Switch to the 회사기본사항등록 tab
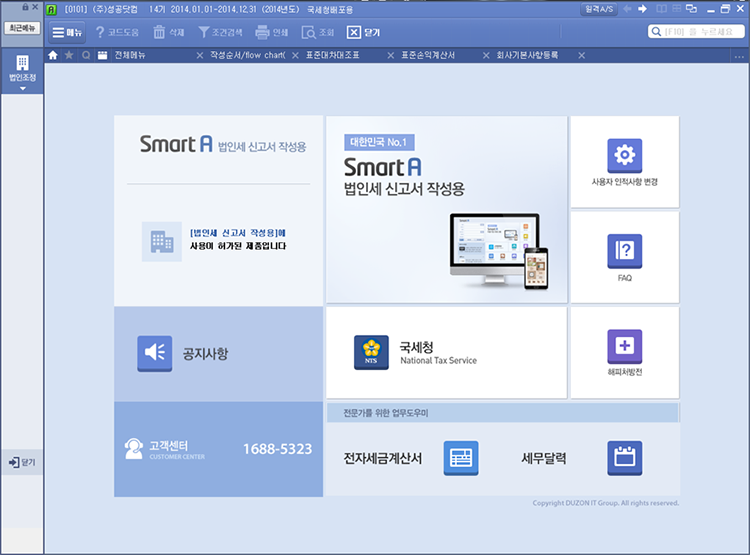This screenshot has width=750, height=555. click(527, 56)
